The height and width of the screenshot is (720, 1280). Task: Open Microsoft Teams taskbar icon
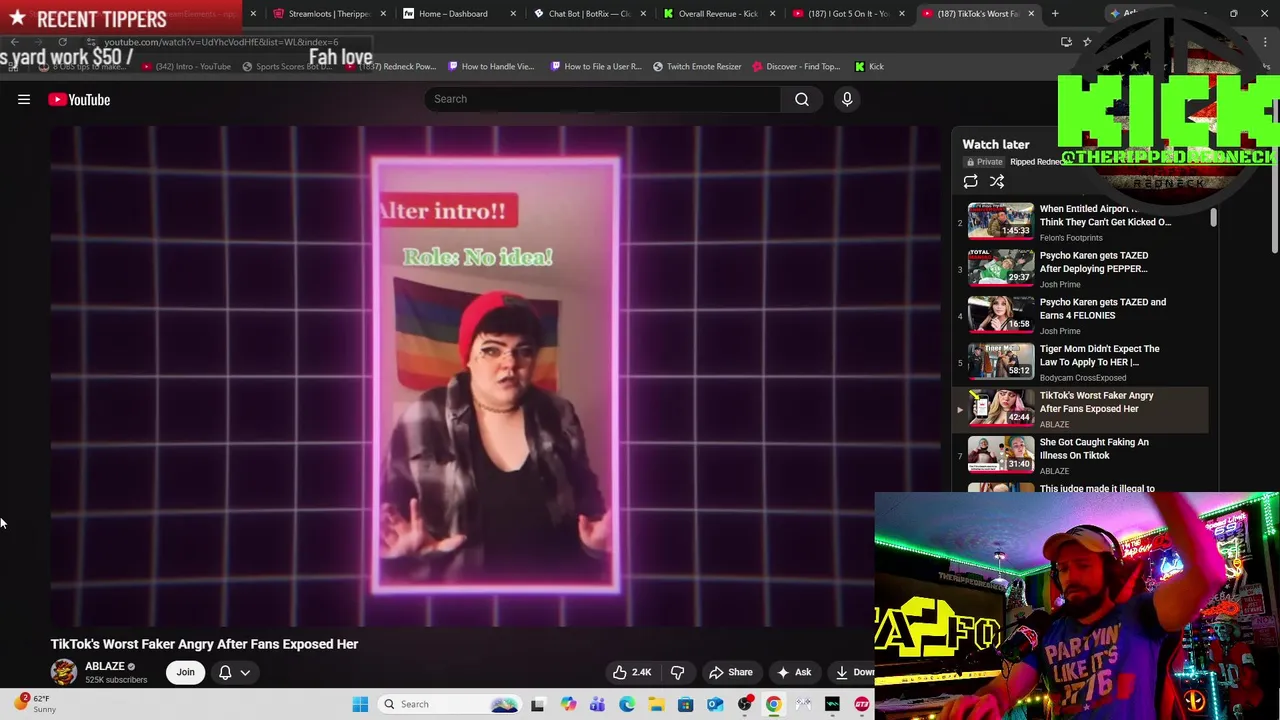coord(597,705)
